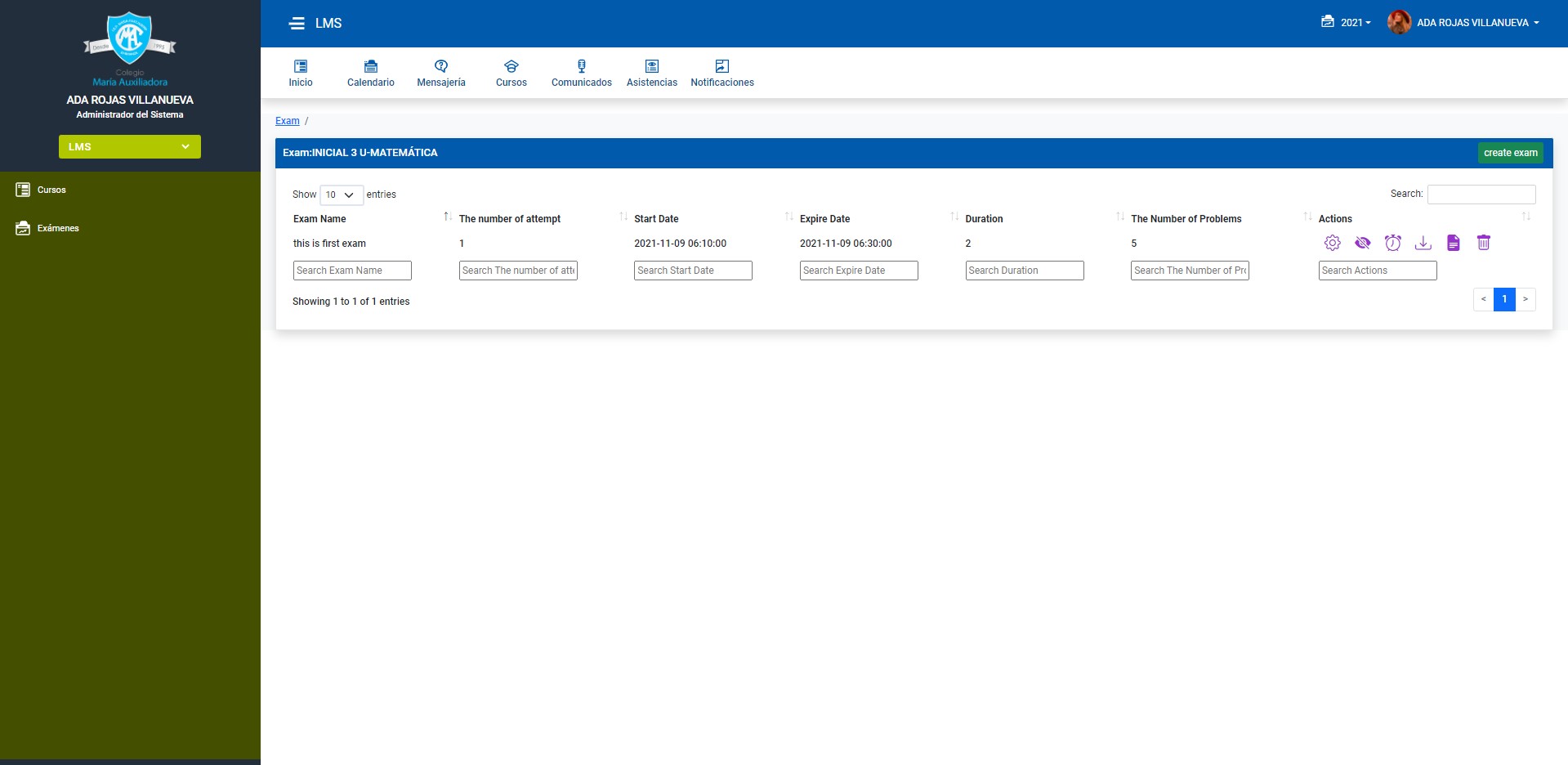Focus Search Duration filter field
This screenshot has width=1568, height=765.
point(1025,271)
